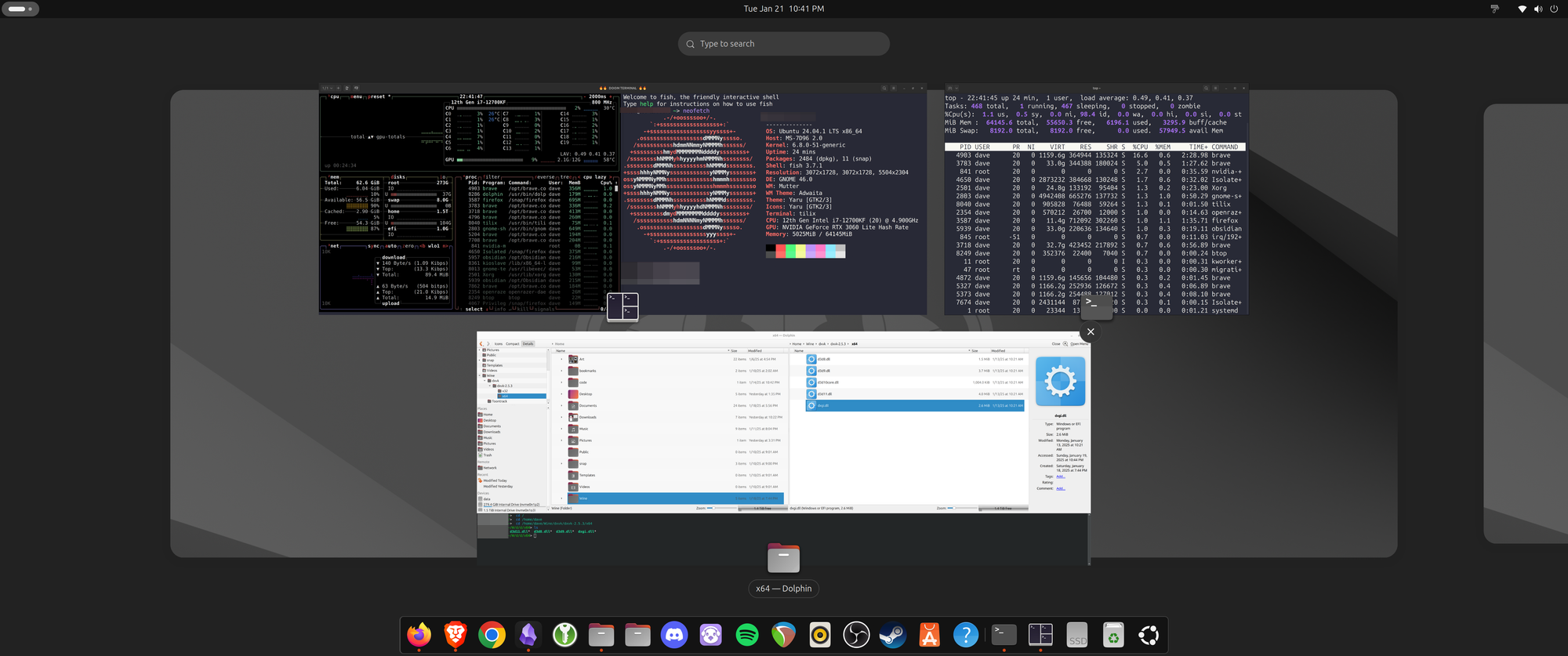1568x656 pixels.
Task: Open Discord from the dock
Action: click(674, 635)
